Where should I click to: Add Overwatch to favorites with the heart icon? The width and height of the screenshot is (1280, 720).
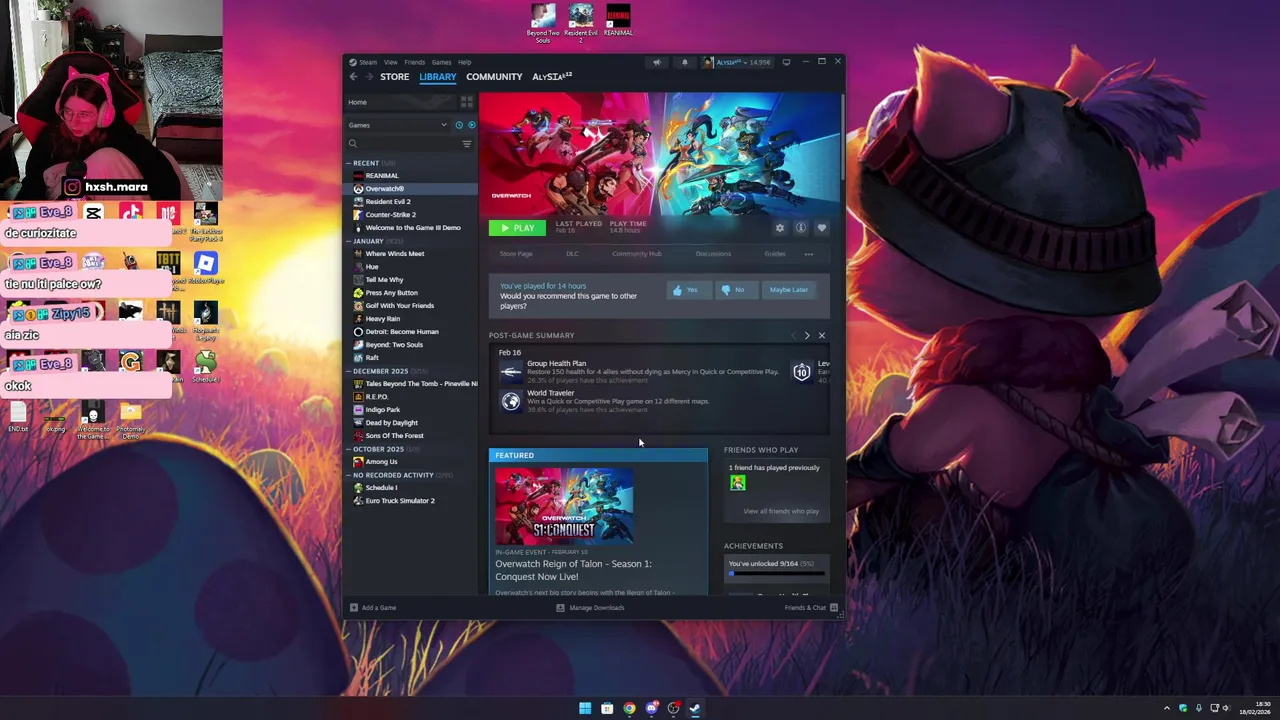coord(822,228)
